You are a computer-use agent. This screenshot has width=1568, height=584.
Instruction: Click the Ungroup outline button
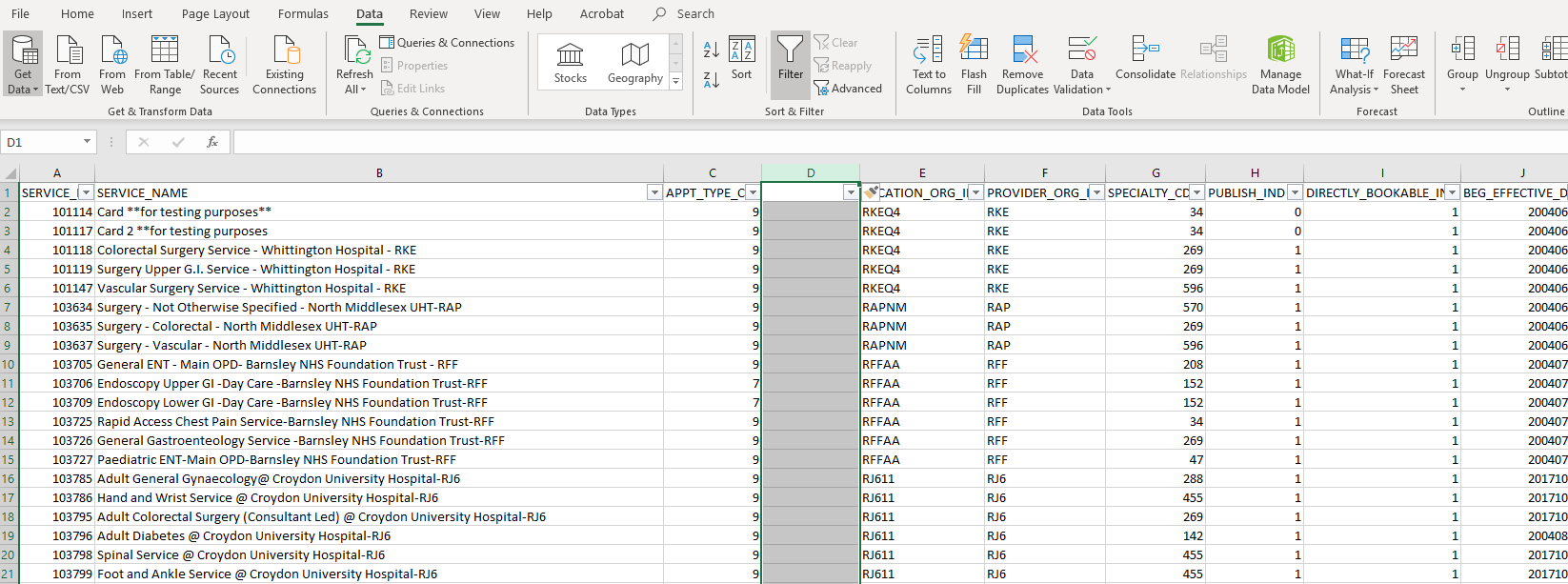[1507, 65]
